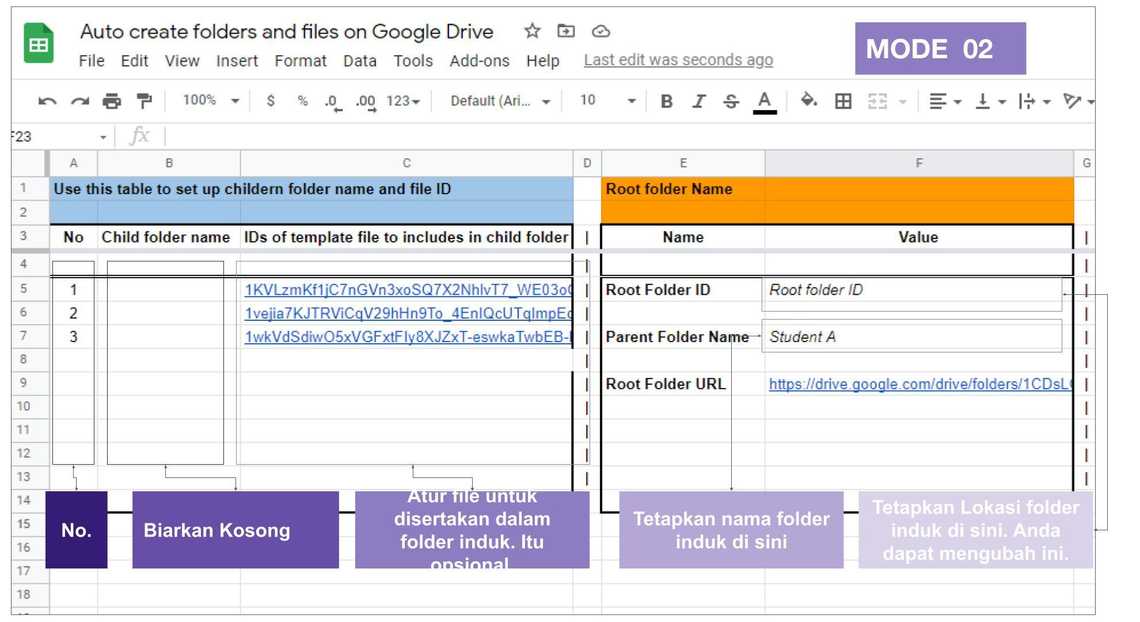Toggle strikethrough formatting
Screen dimensions: 1140x622
coord(731,101)
